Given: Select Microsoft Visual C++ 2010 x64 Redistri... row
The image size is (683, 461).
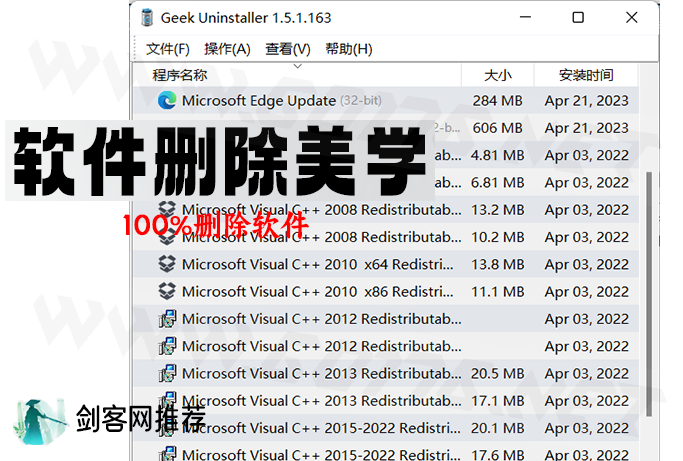Looking at the screenshot, I should pos(386,264).
